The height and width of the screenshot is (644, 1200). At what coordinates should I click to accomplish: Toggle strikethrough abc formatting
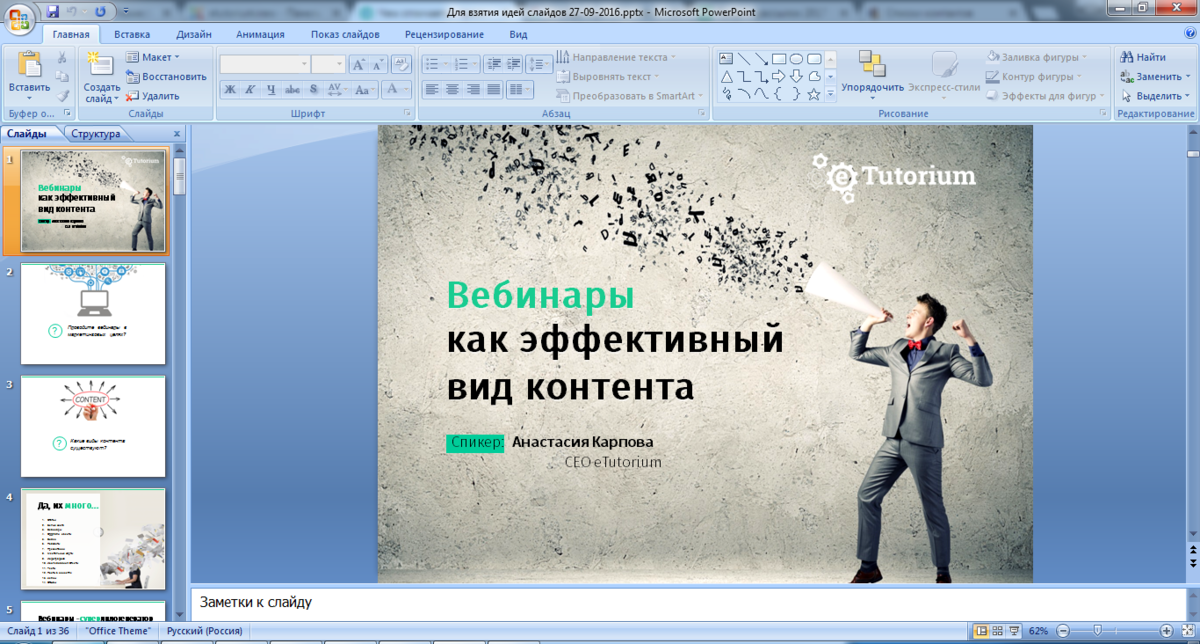pyautogui.click(x=292, y=89)
